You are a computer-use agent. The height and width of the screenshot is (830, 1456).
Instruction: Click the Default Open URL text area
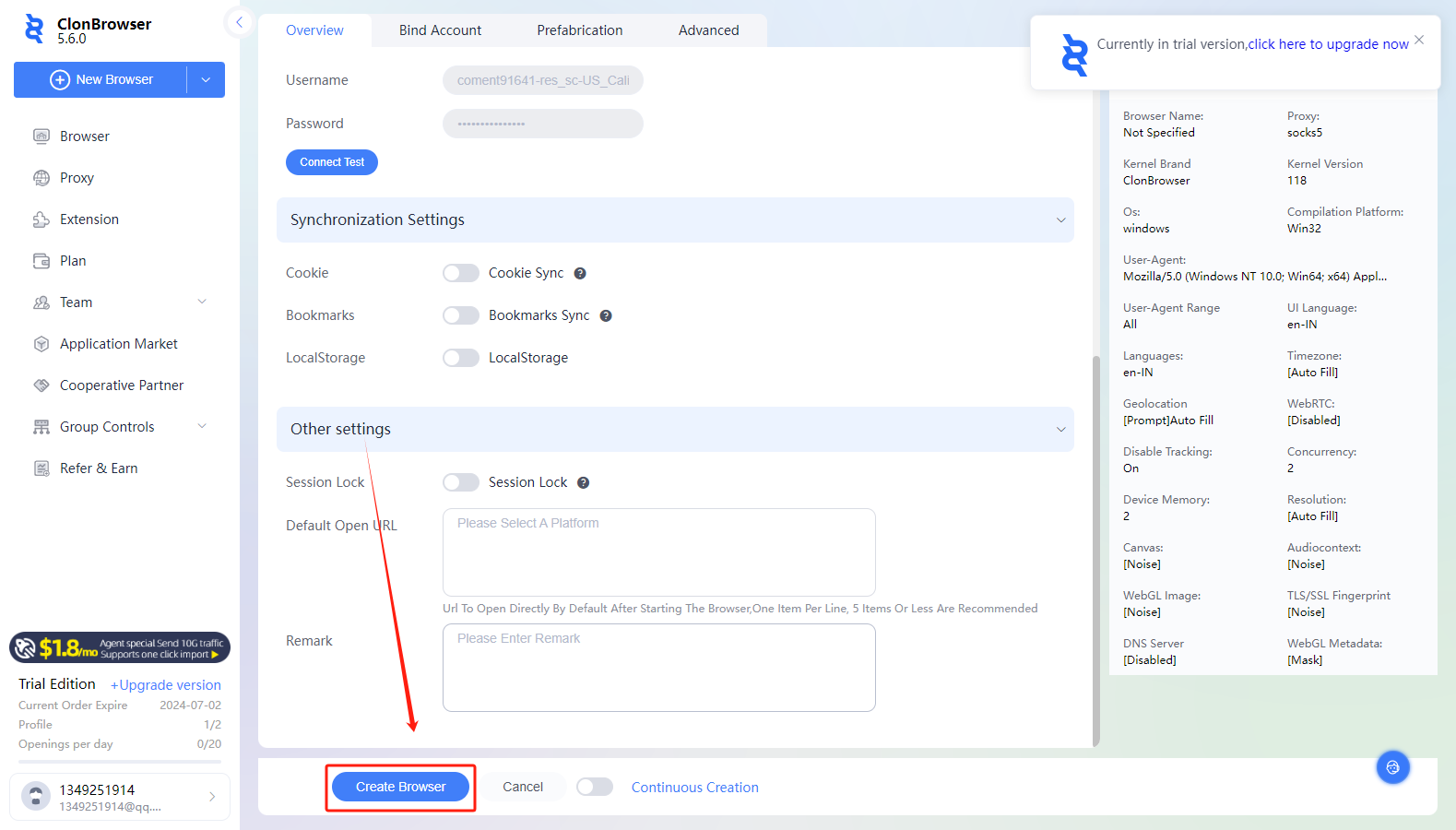pyautogui.click(x=659, y=552)
